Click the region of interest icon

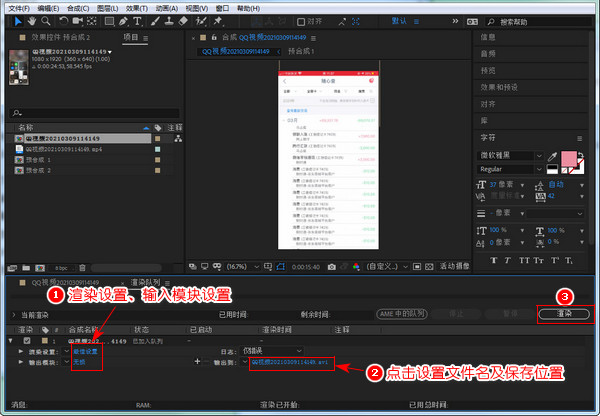point(417,267)
